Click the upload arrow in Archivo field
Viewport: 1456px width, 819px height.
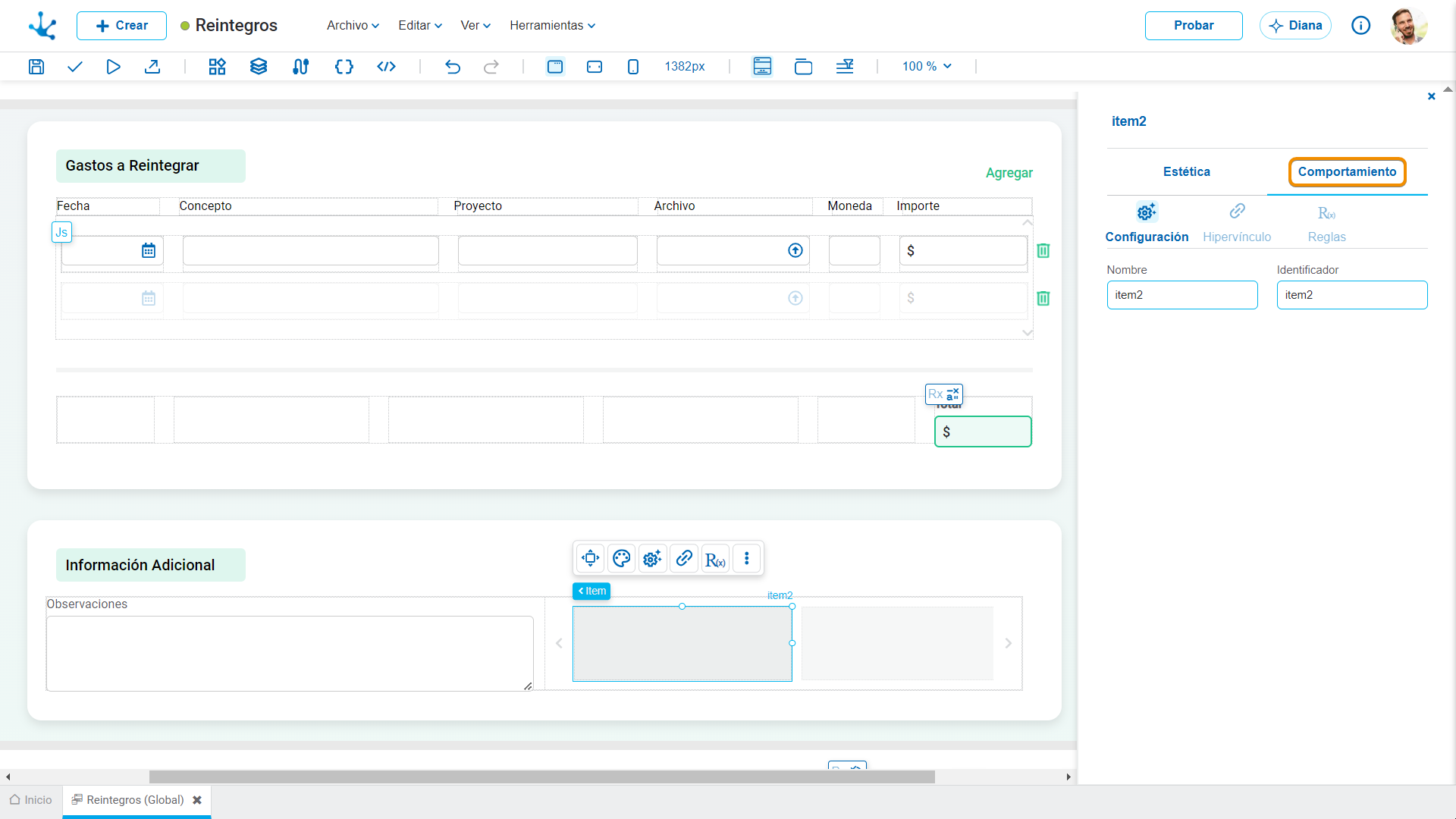(795, 251)
